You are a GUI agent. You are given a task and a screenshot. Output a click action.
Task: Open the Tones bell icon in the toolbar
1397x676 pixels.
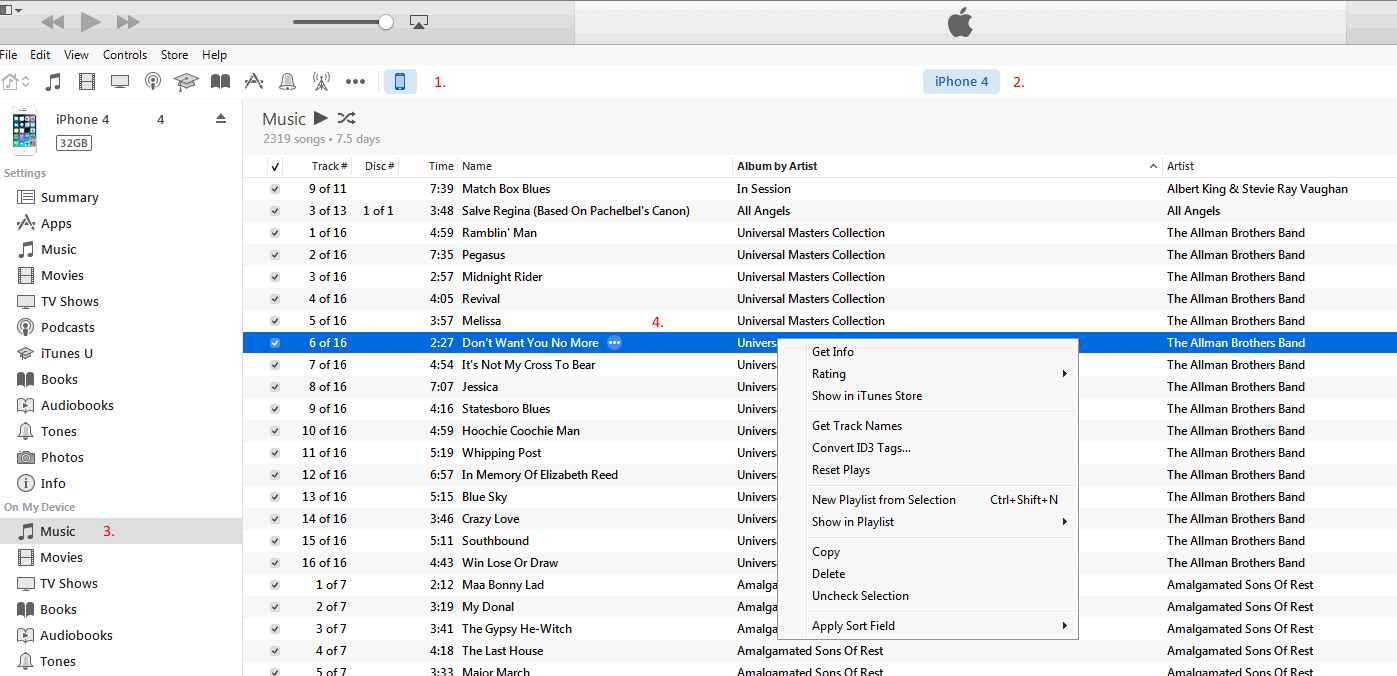[287, 82]
